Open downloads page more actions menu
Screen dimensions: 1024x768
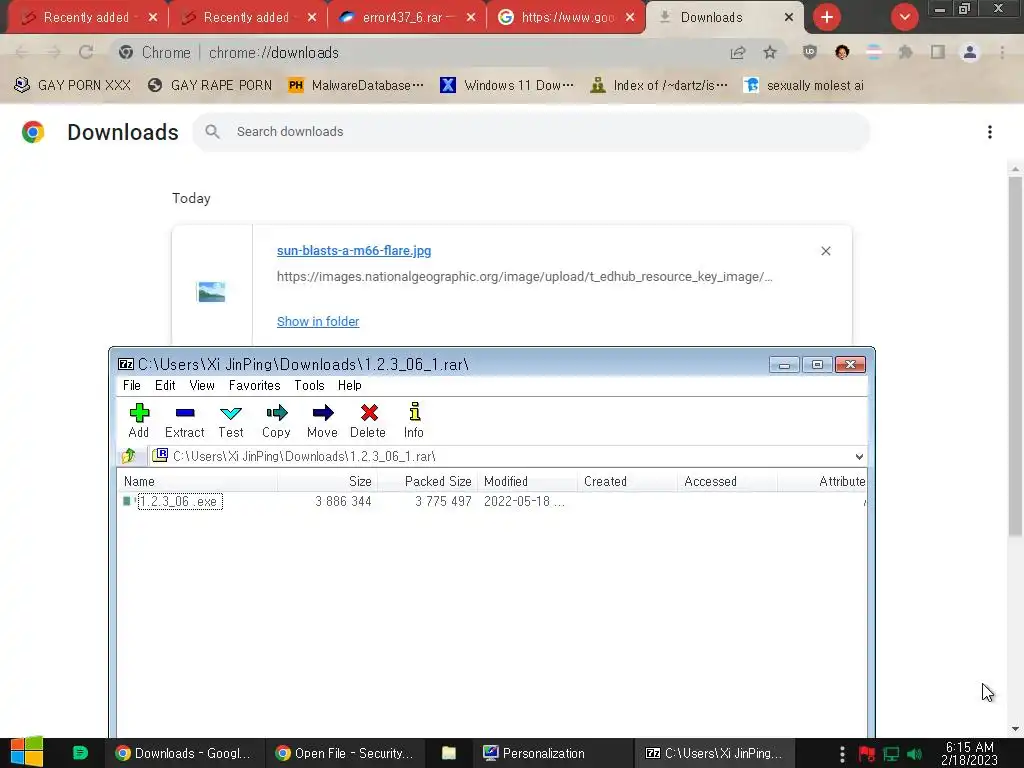coord(990,132)
